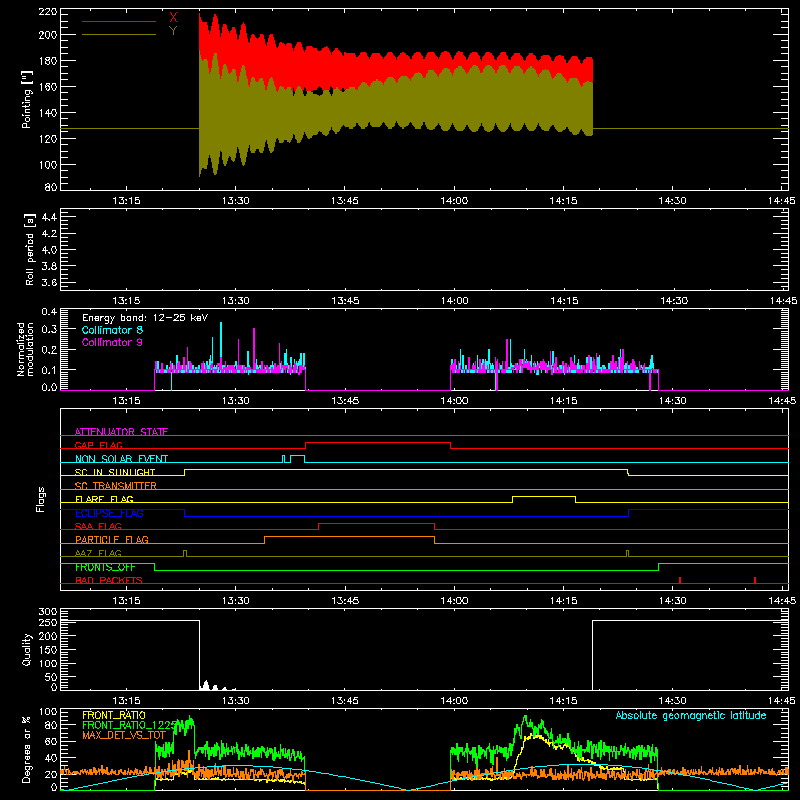Click the 250 tick on the Quality axis
The width and height of the screenshot is (800, 800).
47,623
